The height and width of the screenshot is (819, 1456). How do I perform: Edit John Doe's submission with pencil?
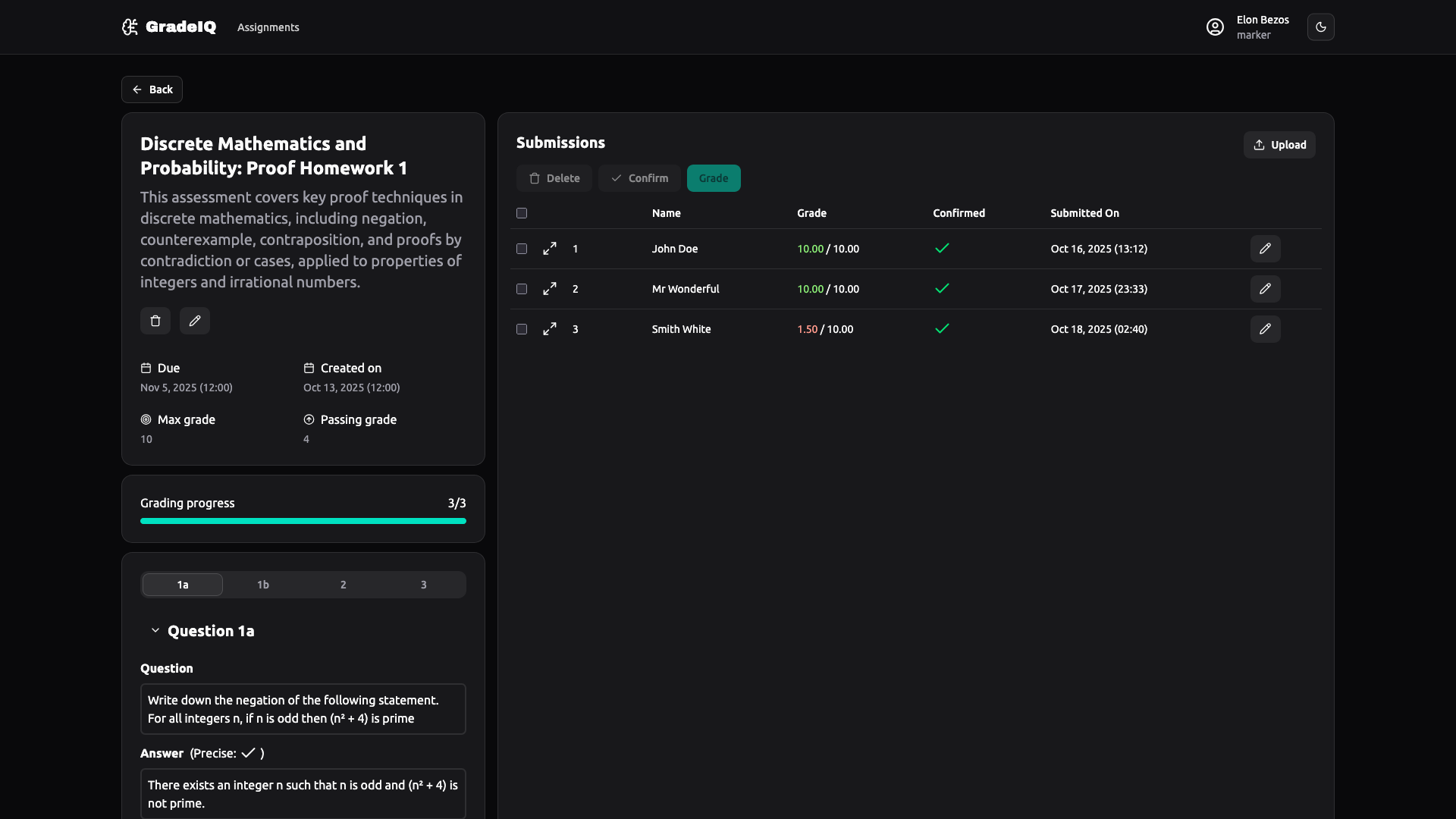[x=1265, y=249]
